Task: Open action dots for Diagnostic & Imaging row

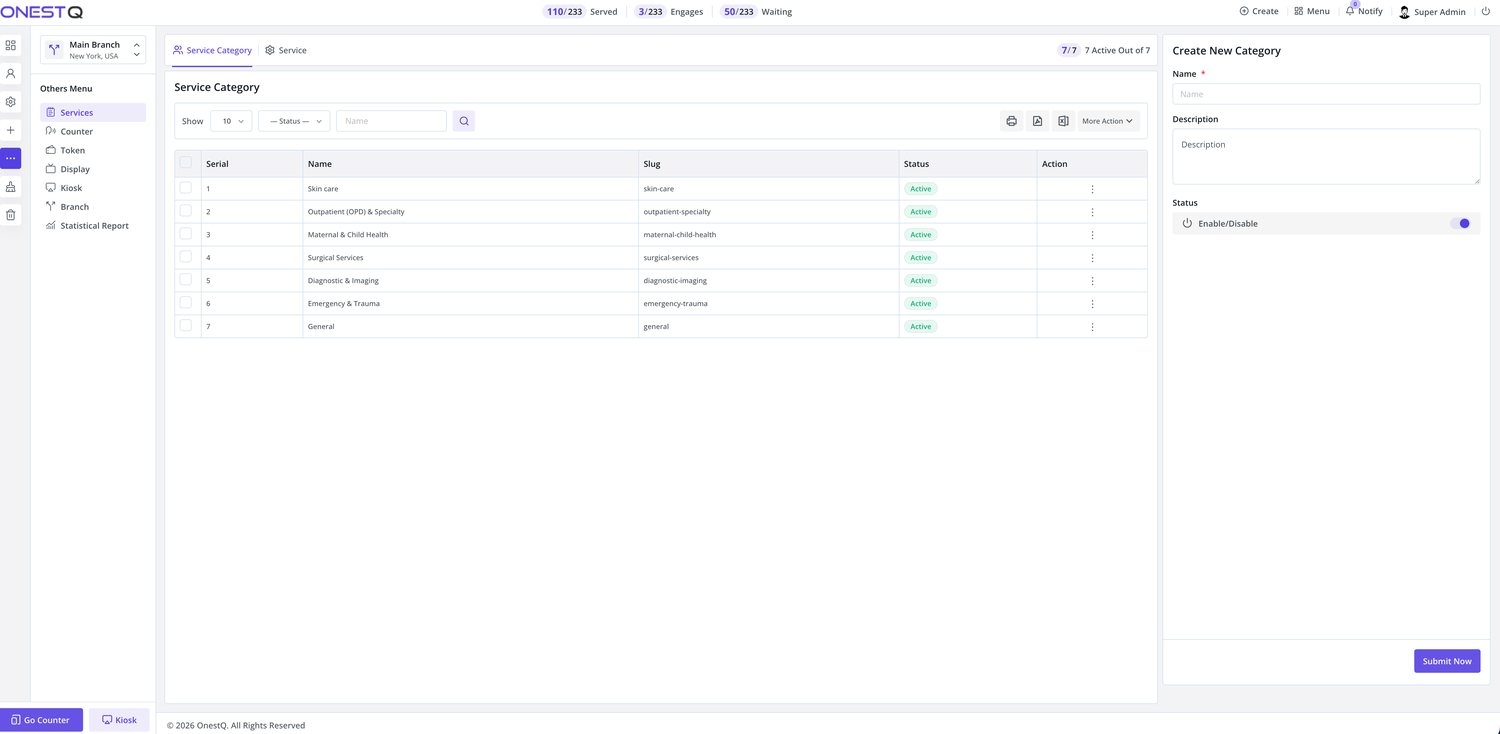Action: click(1092, 281)
